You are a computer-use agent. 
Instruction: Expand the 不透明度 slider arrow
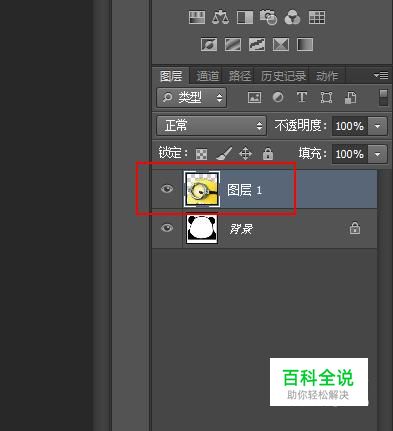[x=377, y=126]
